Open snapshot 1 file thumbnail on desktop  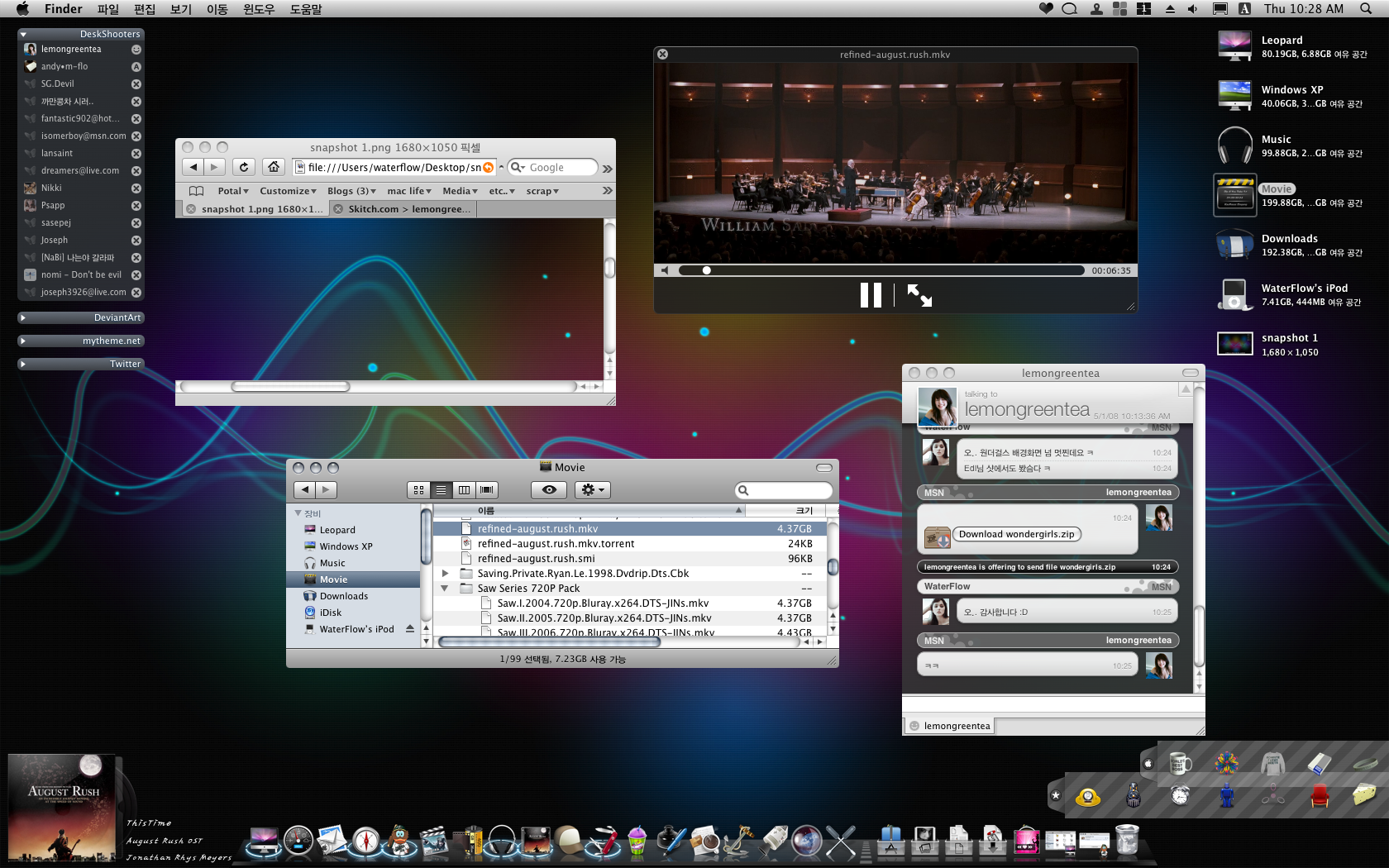1234,343
